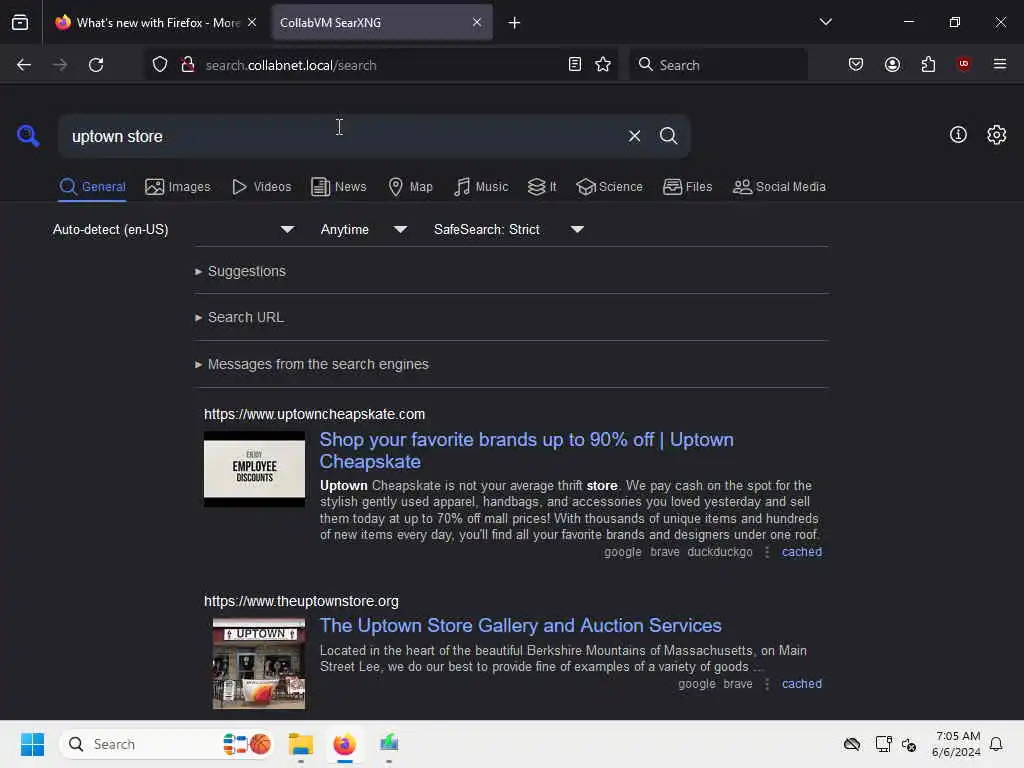Open https://www.uptowncheapskate.com URL link
Image resolution: width=1024 pixels, height=768 pixels.
click(x=314, y=414)
